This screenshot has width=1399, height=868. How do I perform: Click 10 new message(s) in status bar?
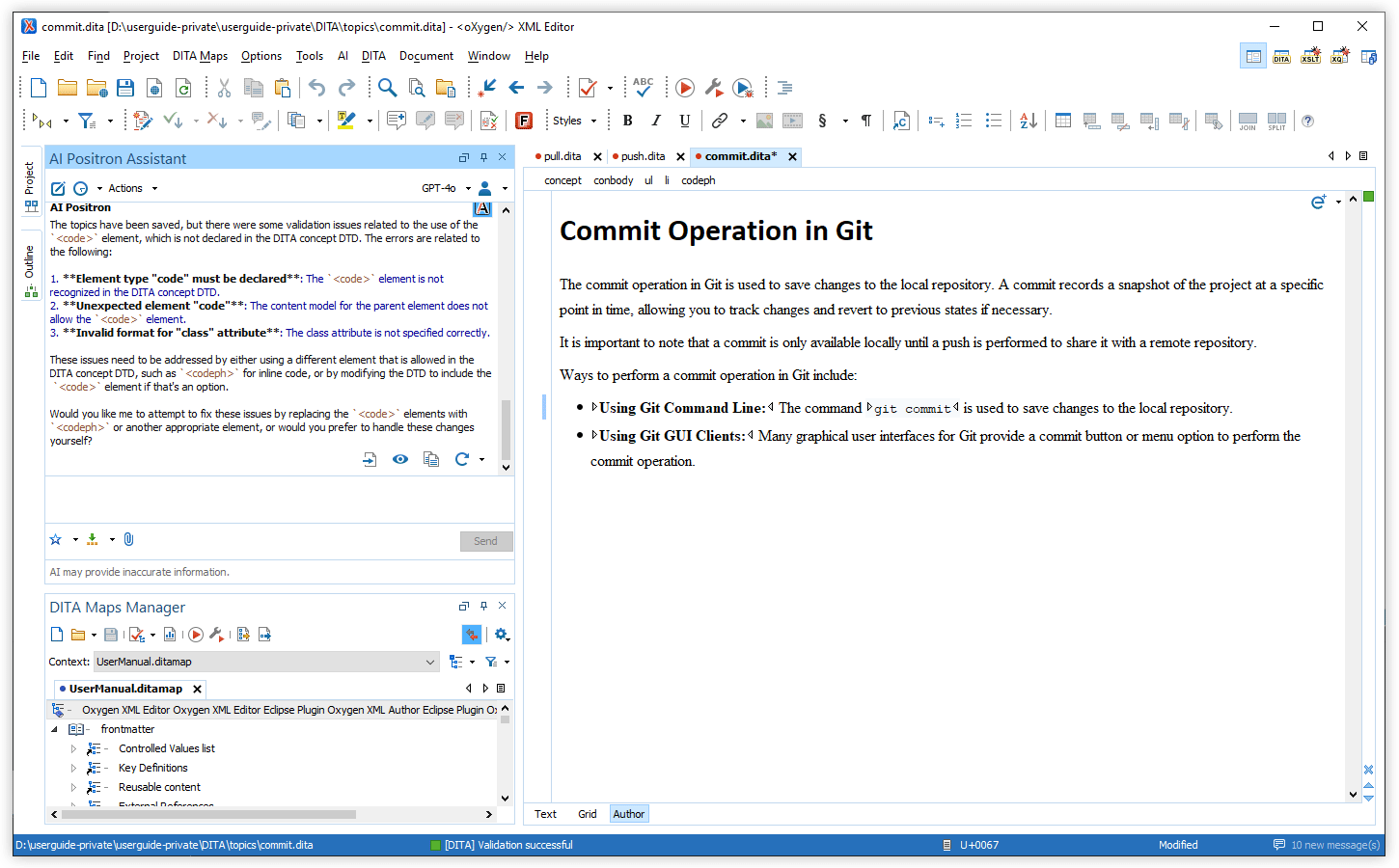(1327, 845)
